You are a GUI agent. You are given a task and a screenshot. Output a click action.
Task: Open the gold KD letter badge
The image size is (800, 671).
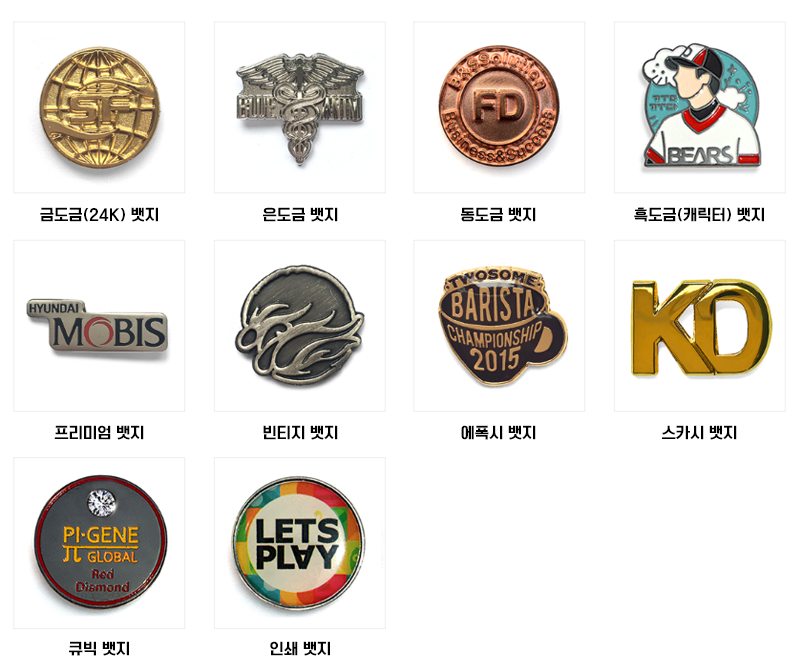699,326
